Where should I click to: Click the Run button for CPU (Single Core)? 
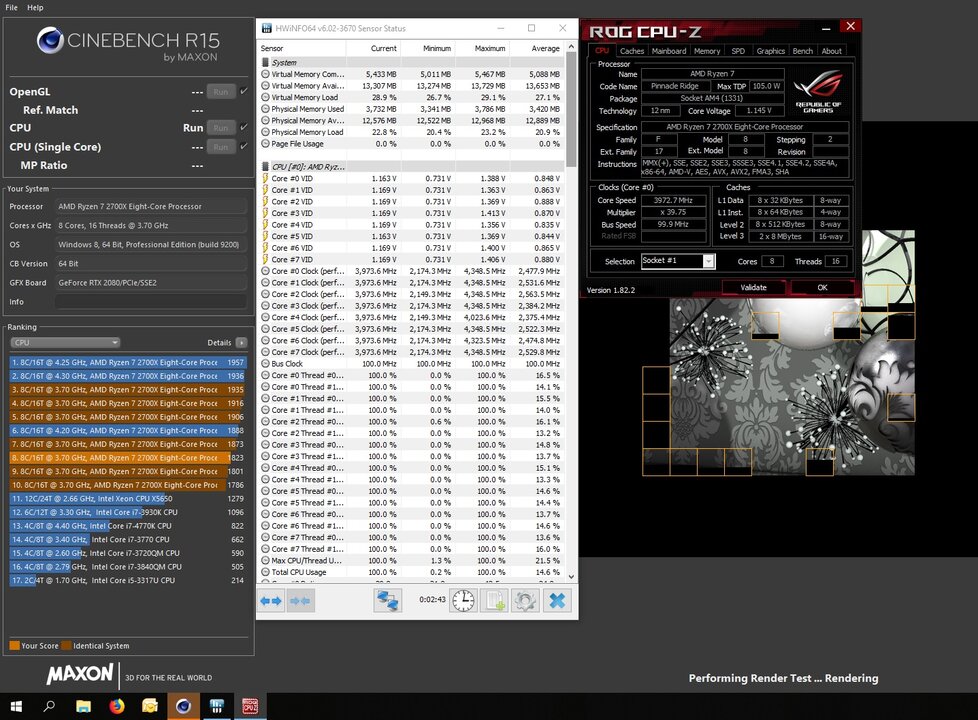point(221,147)
